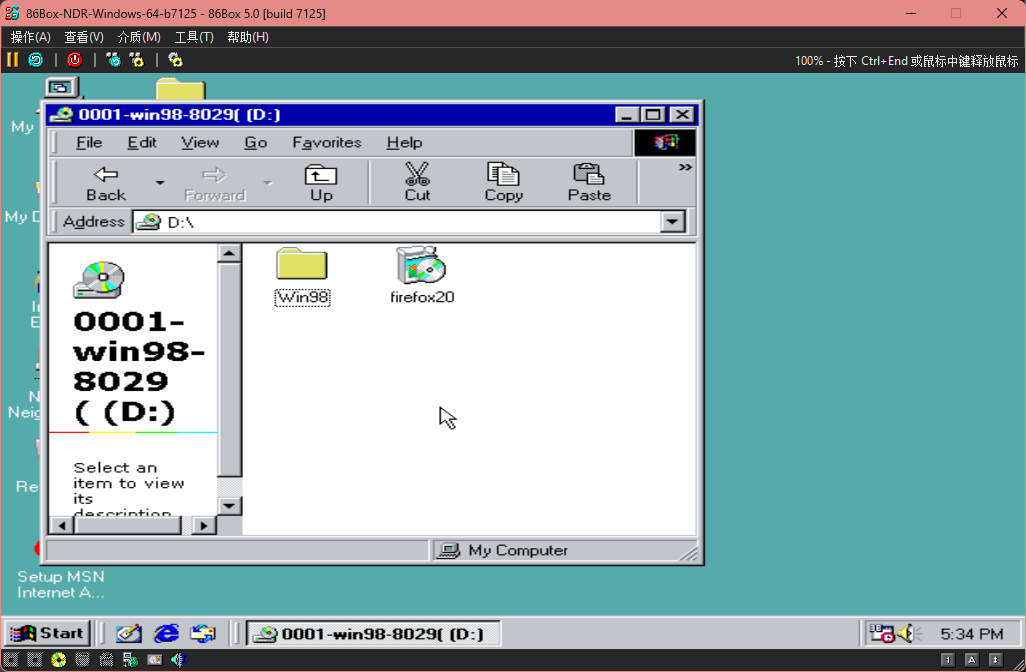Click the large CD drive icon in left pane

point(99,279)
